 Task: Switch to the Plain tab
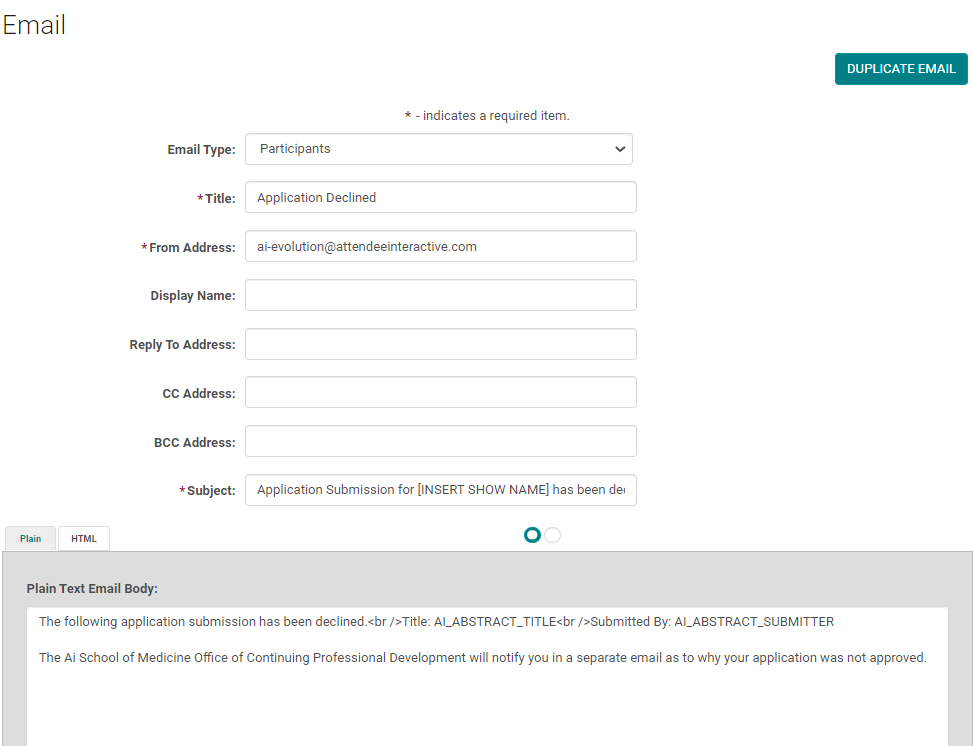coord(31,539)
